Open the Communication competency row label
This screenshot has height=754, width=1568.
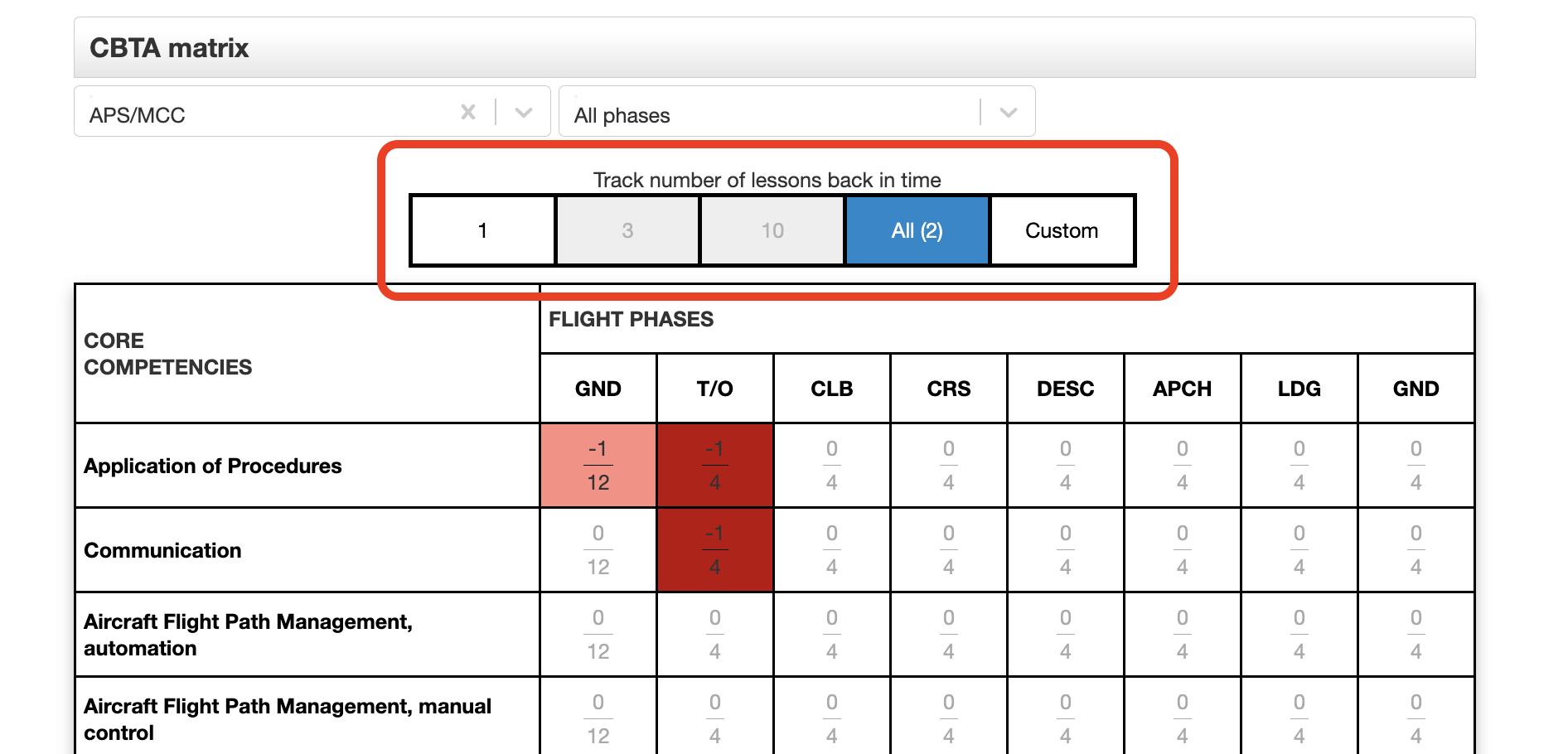[x=162, y=550]
